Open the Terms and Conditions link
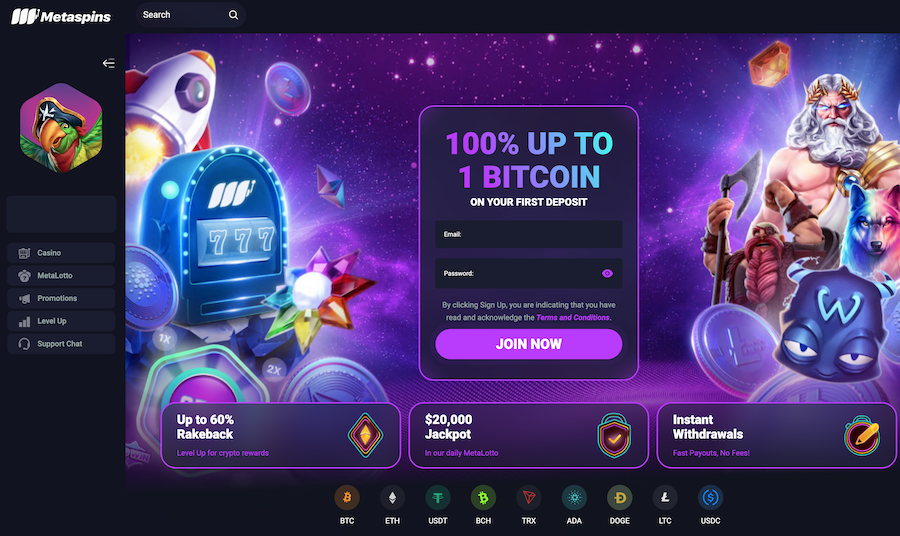Image resolution: width=900 pixels, height=536 pixels. [x=573, y=317]
